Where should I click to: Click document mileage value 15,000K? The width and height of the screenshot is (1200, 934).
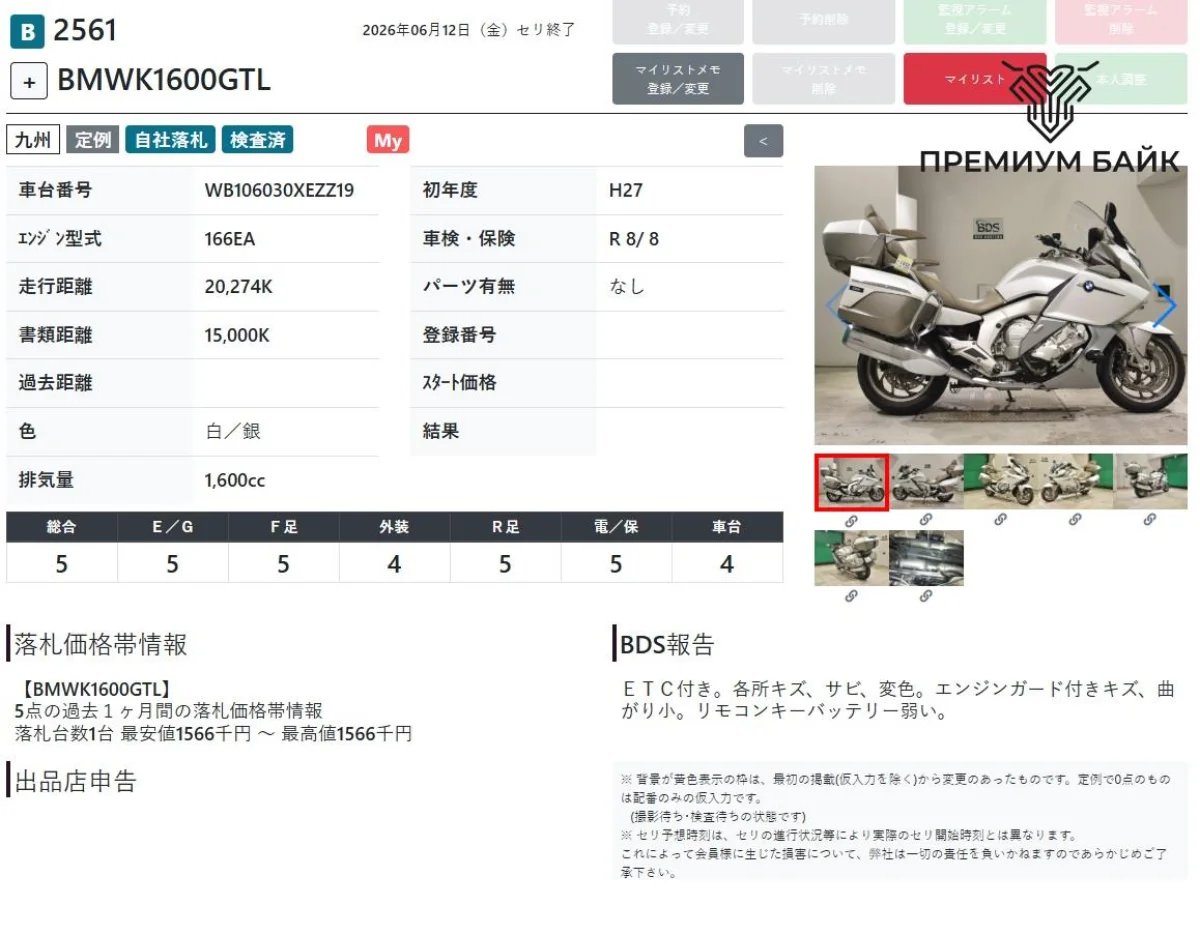(237, 335)
